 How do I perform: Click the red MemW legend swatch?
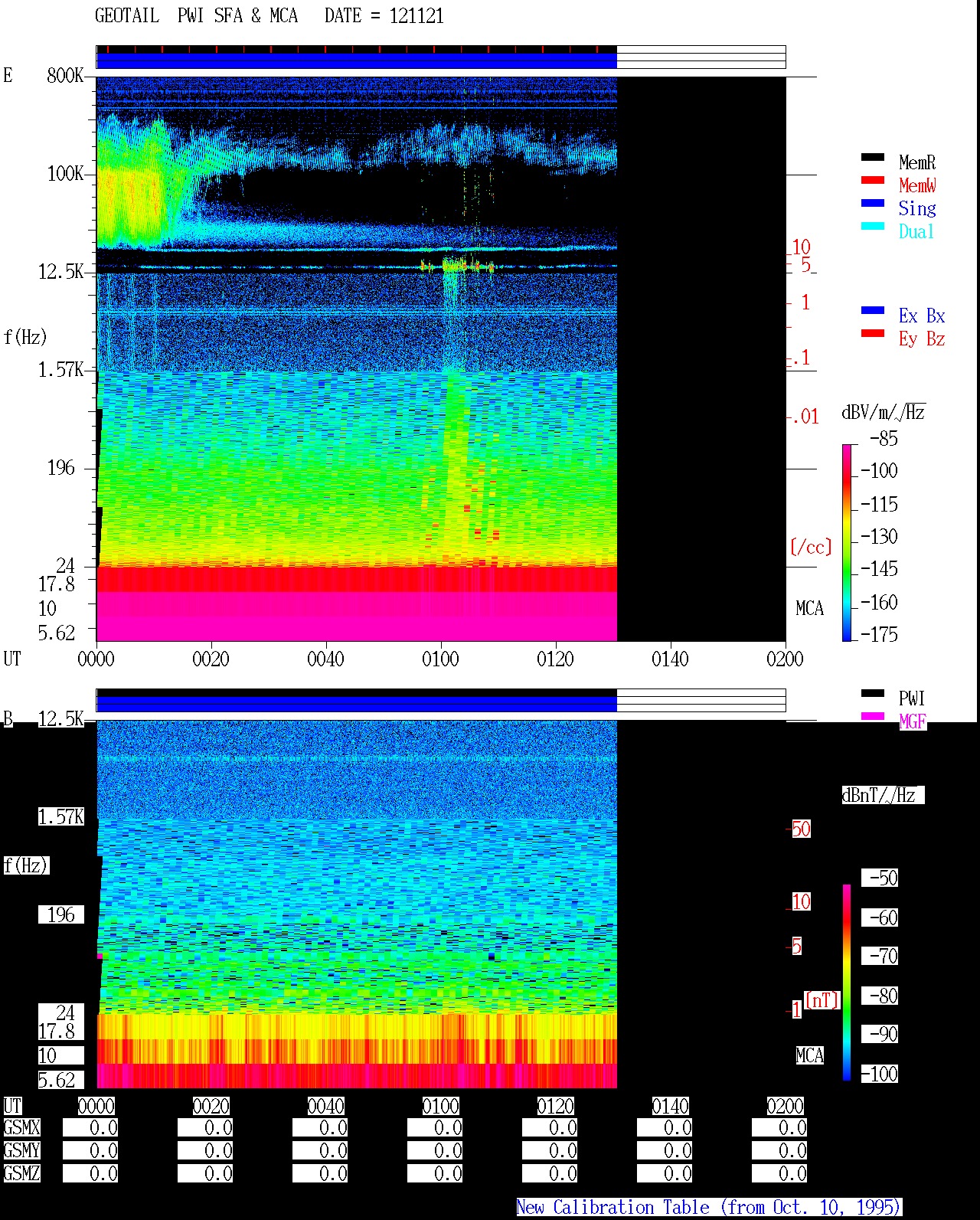click(873, 180)
